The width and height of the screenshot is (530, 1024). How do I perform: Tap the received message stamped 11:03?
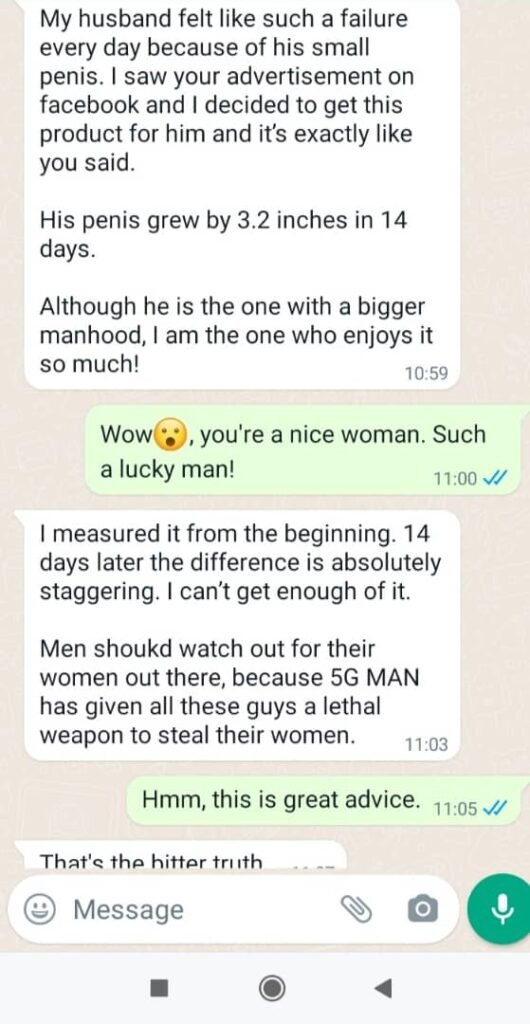[242, 635]
